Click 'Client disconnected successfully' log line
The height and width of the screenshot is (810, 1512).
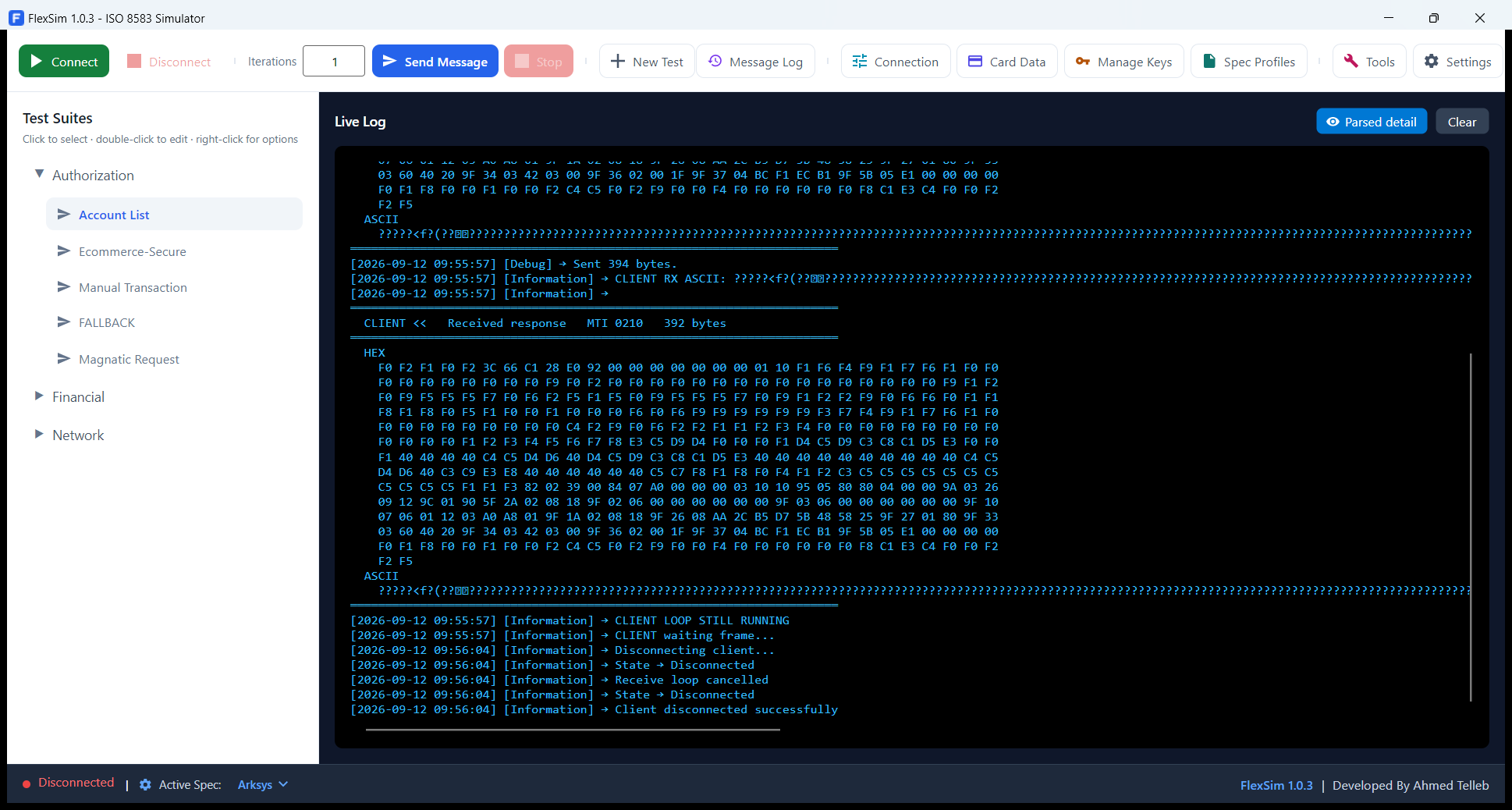pyautogui.click(x=726, y=709)
